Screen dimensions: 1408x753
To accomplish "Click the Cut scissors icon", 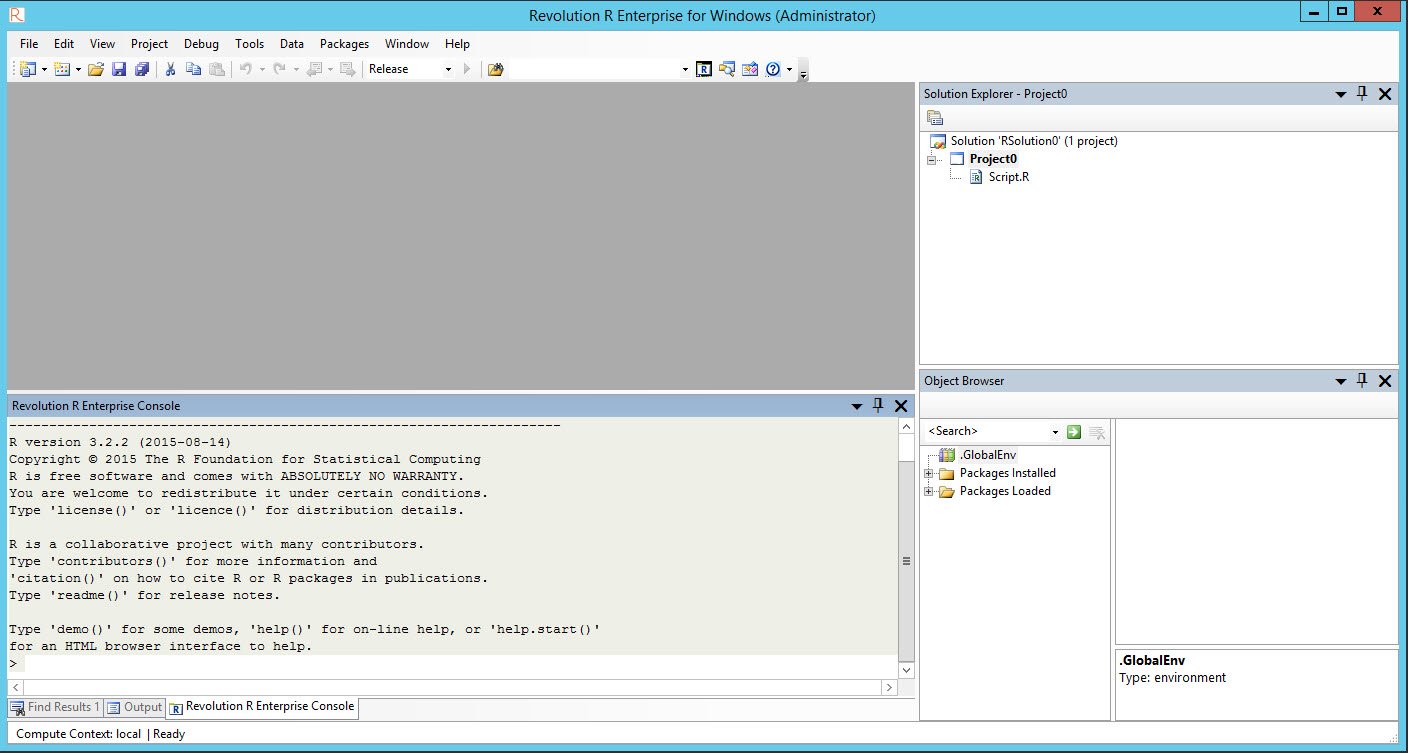I will point(170,69).
